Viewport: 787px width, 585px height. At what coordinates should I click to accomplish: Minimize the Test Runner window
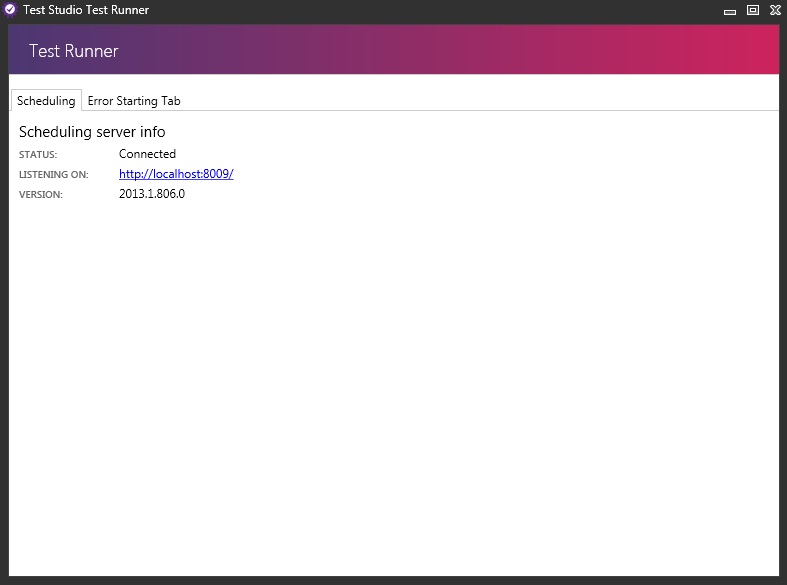pyautogui.click(x=731, y=10)
